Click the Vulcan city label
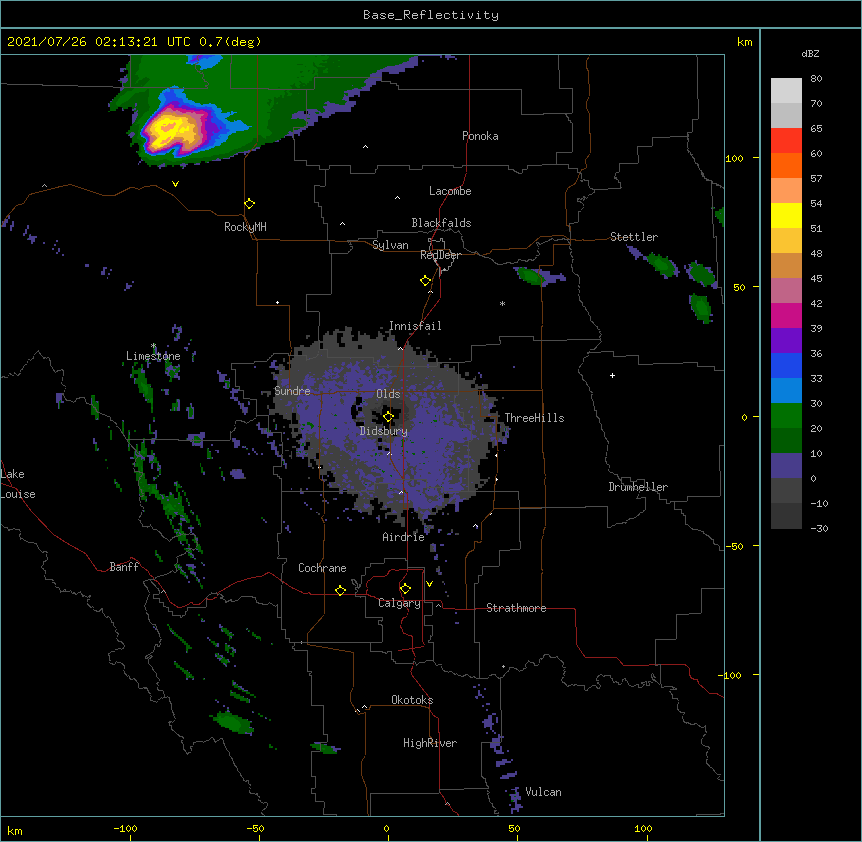 tap(543, 792)
